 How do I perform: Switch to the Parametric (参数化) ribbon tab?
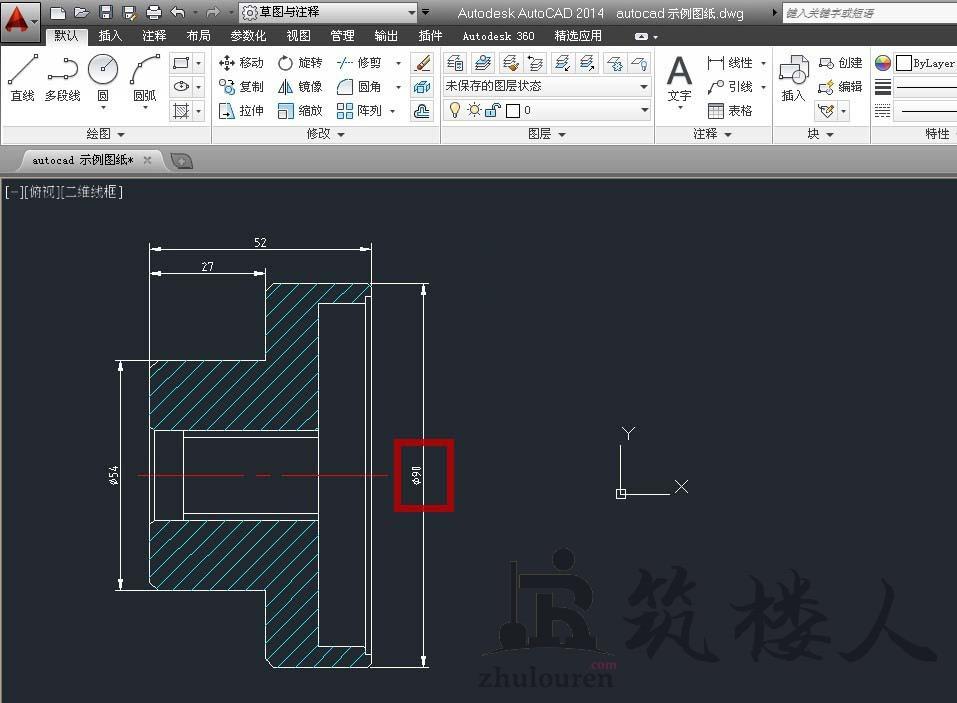(248, 36)
